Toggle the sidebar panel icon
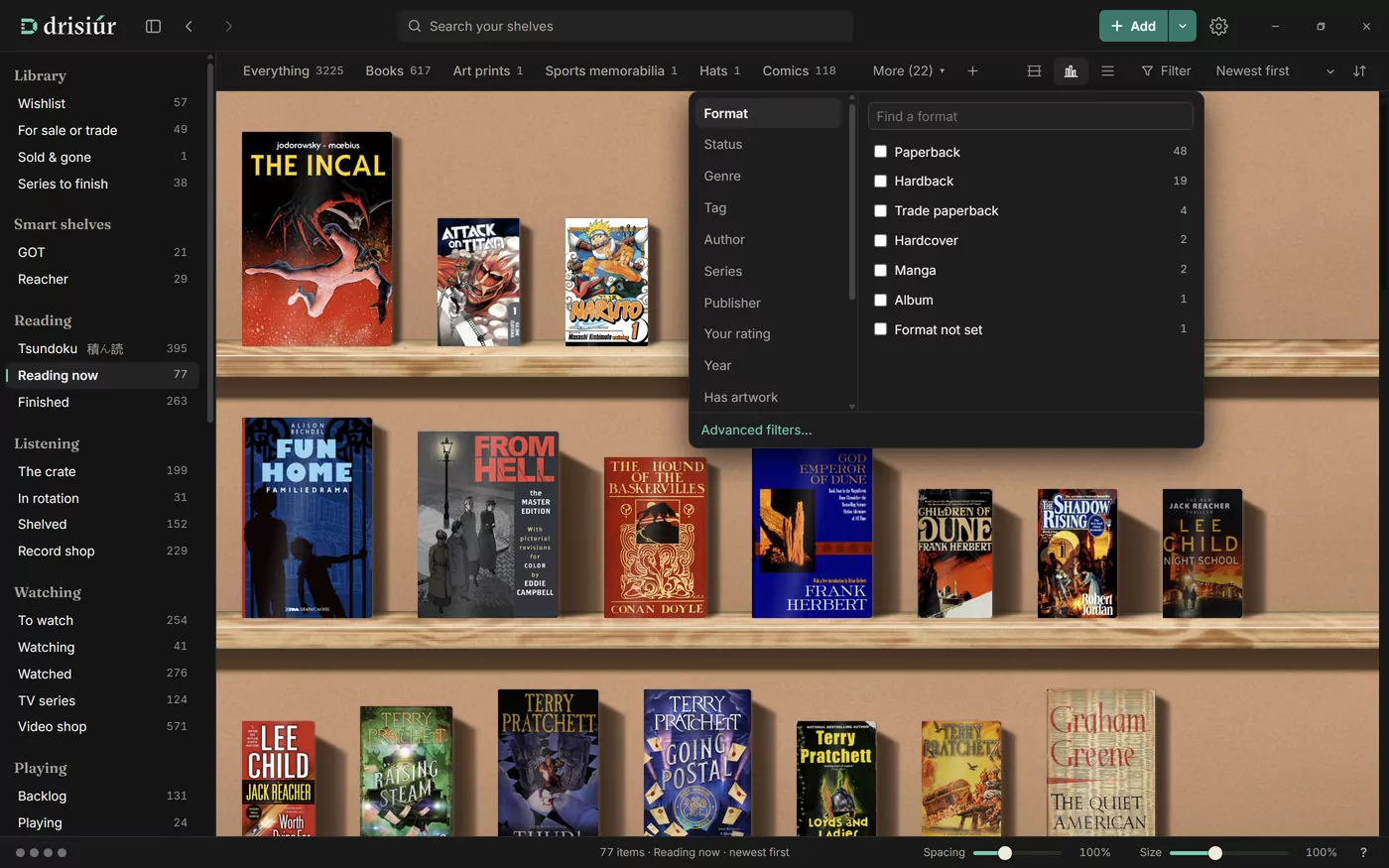The width and height of the screenshot is (1389, 868). click(153, 27)
